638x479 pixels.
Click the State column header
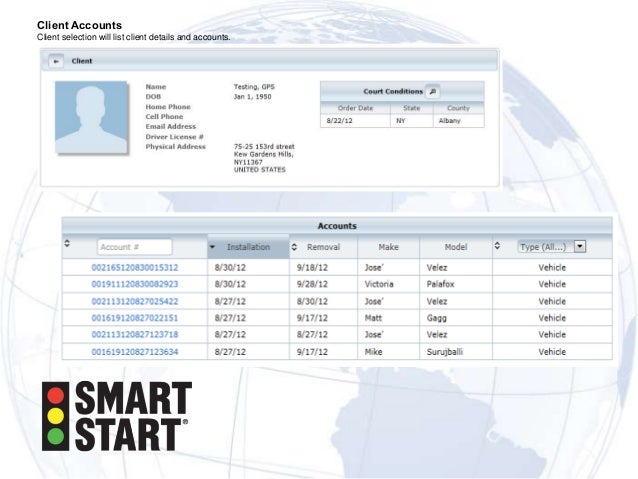coord(411,108)
